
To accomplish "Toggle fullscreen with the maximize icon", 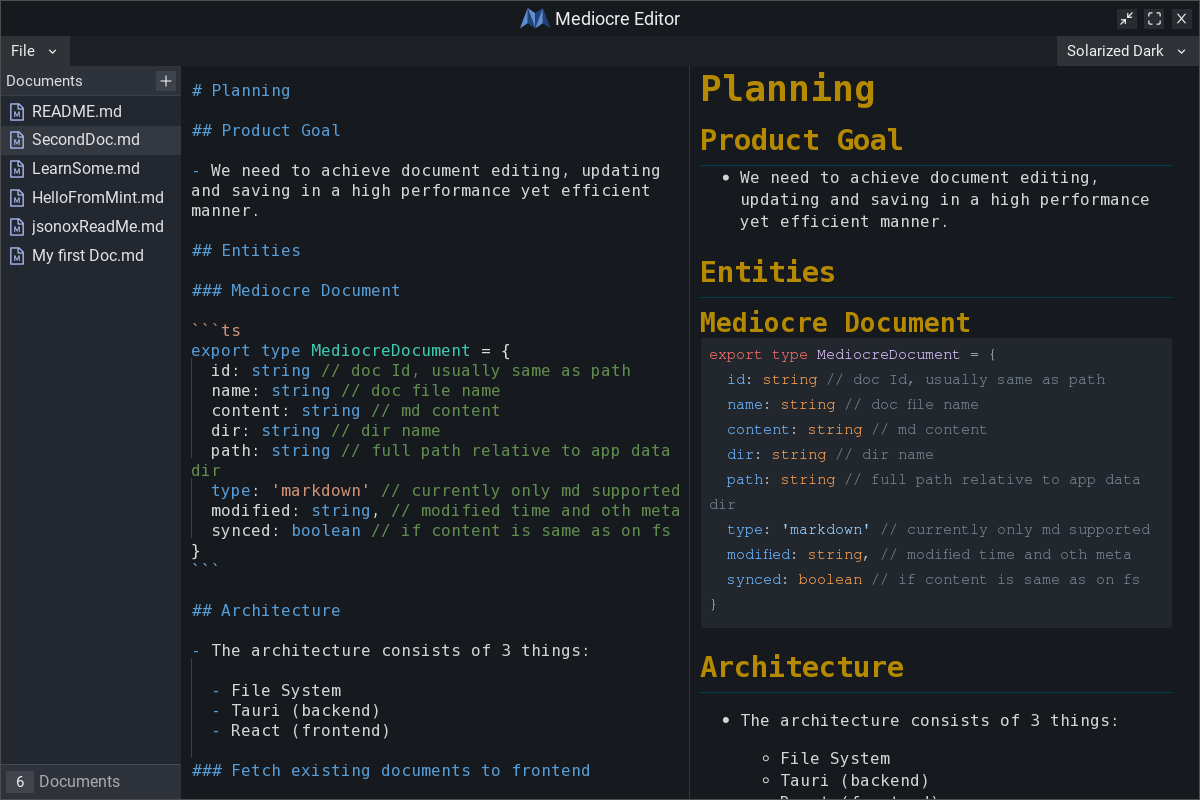I will pos(1154,19).
